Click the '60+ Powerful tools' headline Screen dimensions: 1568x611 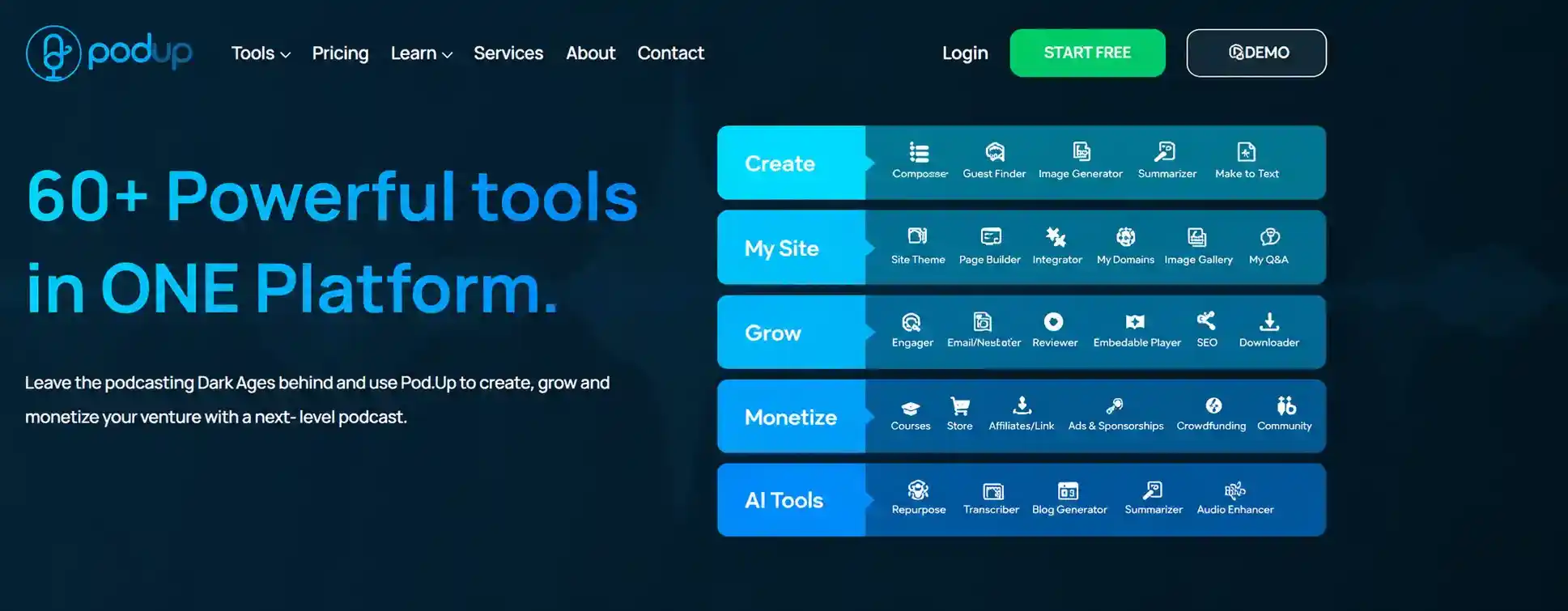pyautogui.click(x=333, y=196)
